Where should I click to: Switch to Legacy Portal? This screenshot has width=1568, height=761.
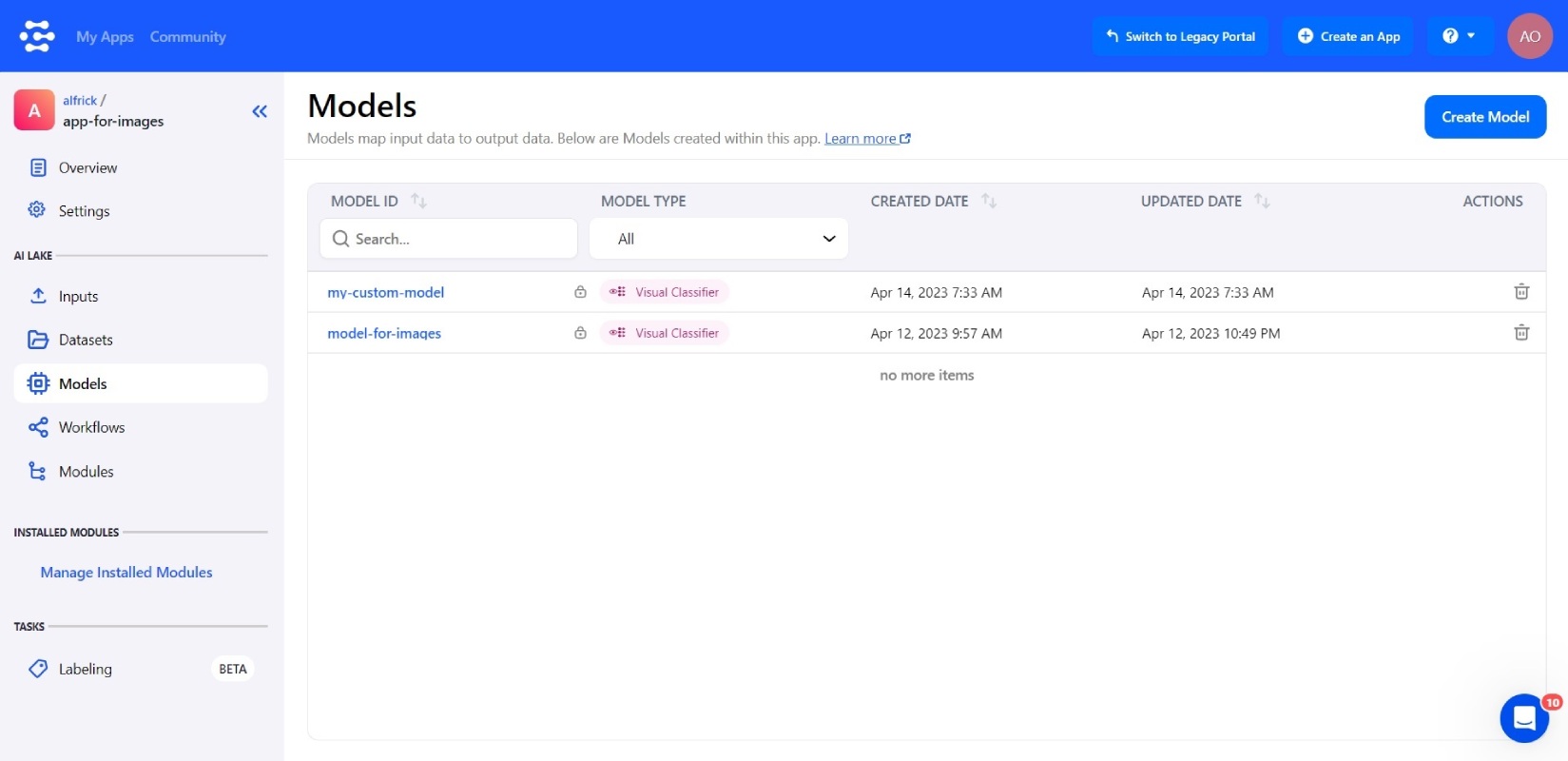tap(1180, 36)
